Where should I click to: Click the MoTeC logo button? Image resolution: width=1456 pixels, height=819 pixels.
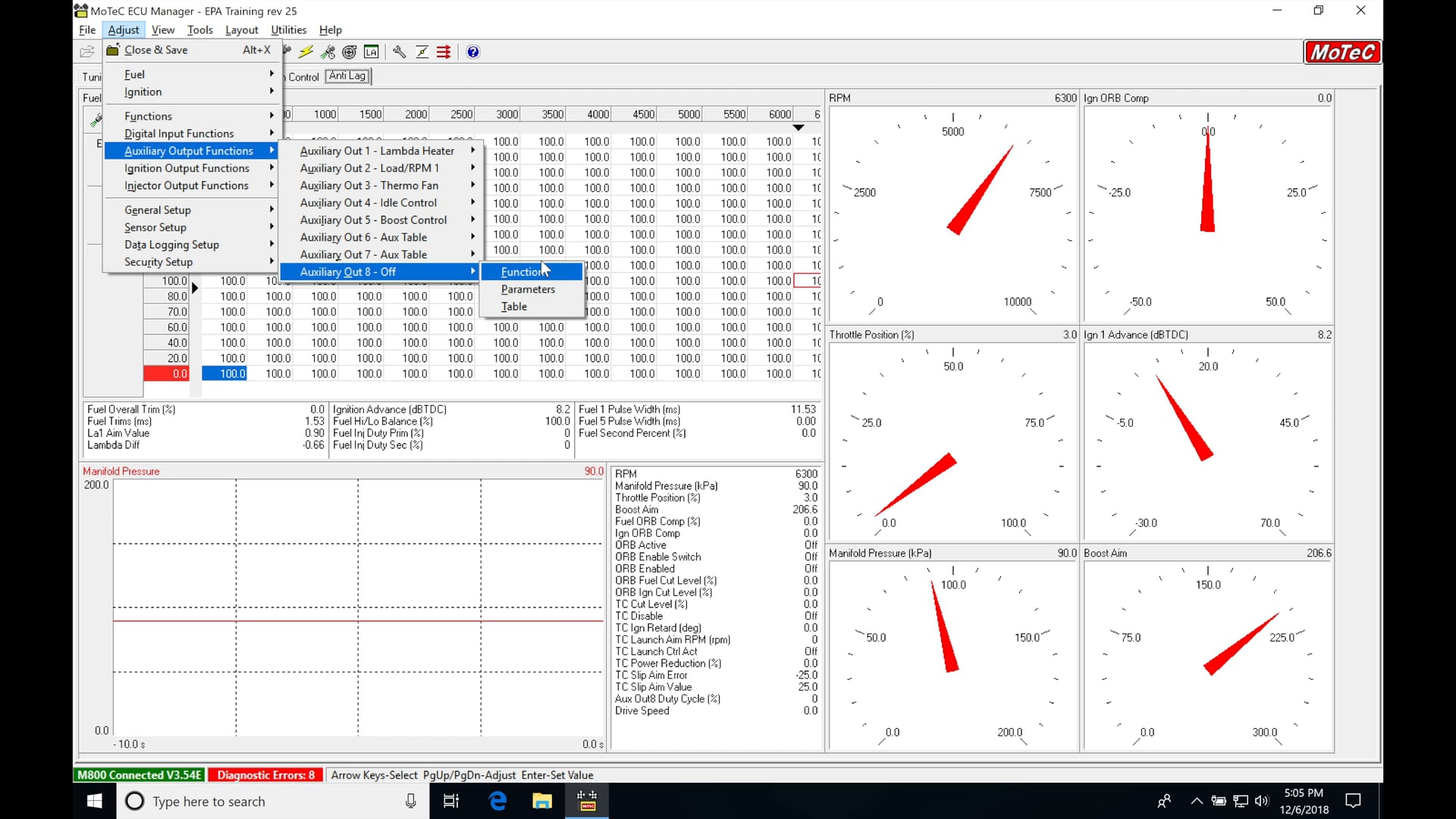click(x=1342, y=52)
